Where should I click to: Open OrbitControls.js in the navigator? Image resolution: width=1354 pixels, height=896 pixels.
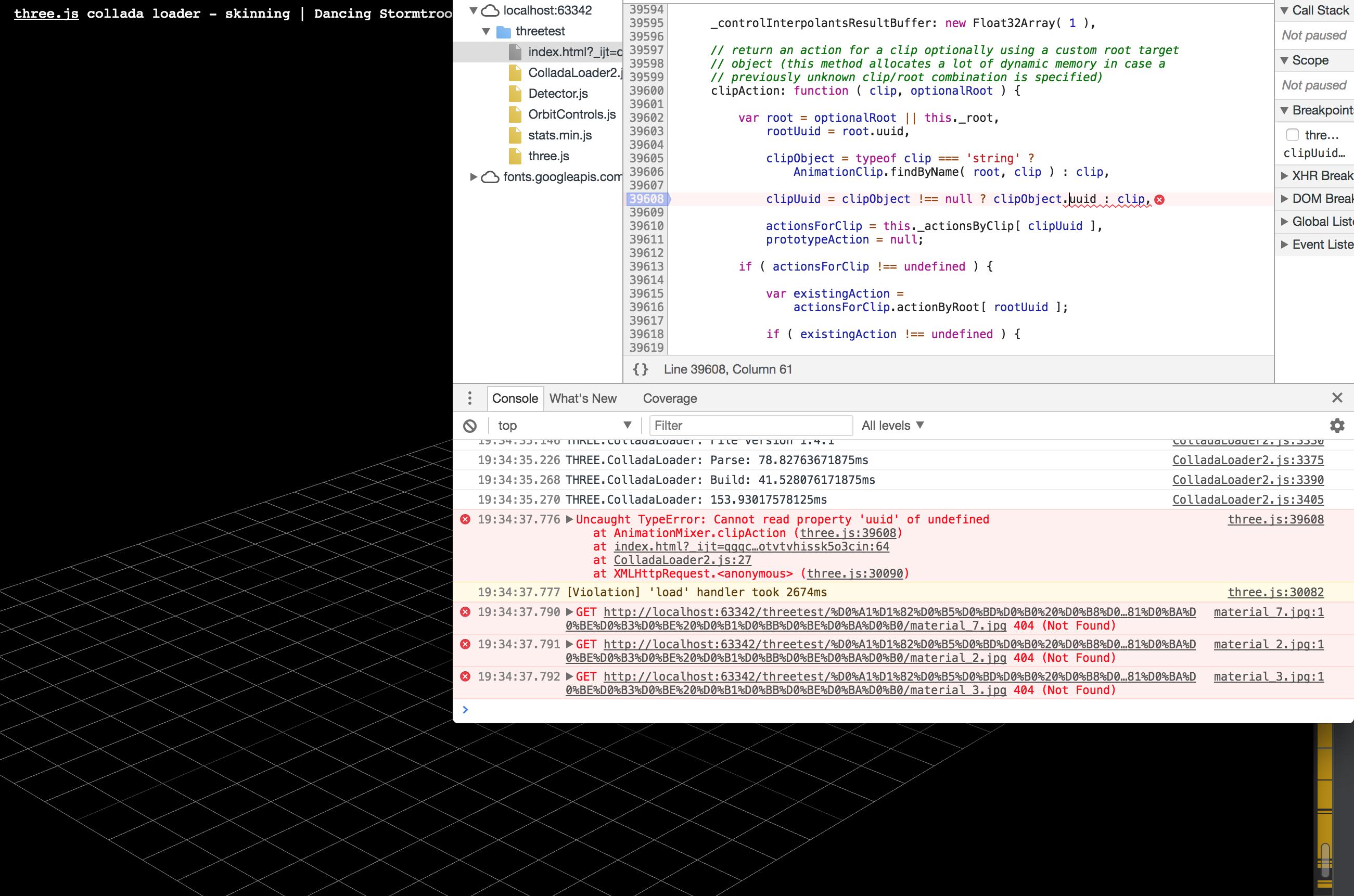pyautogui.click(x=571, y=114)
